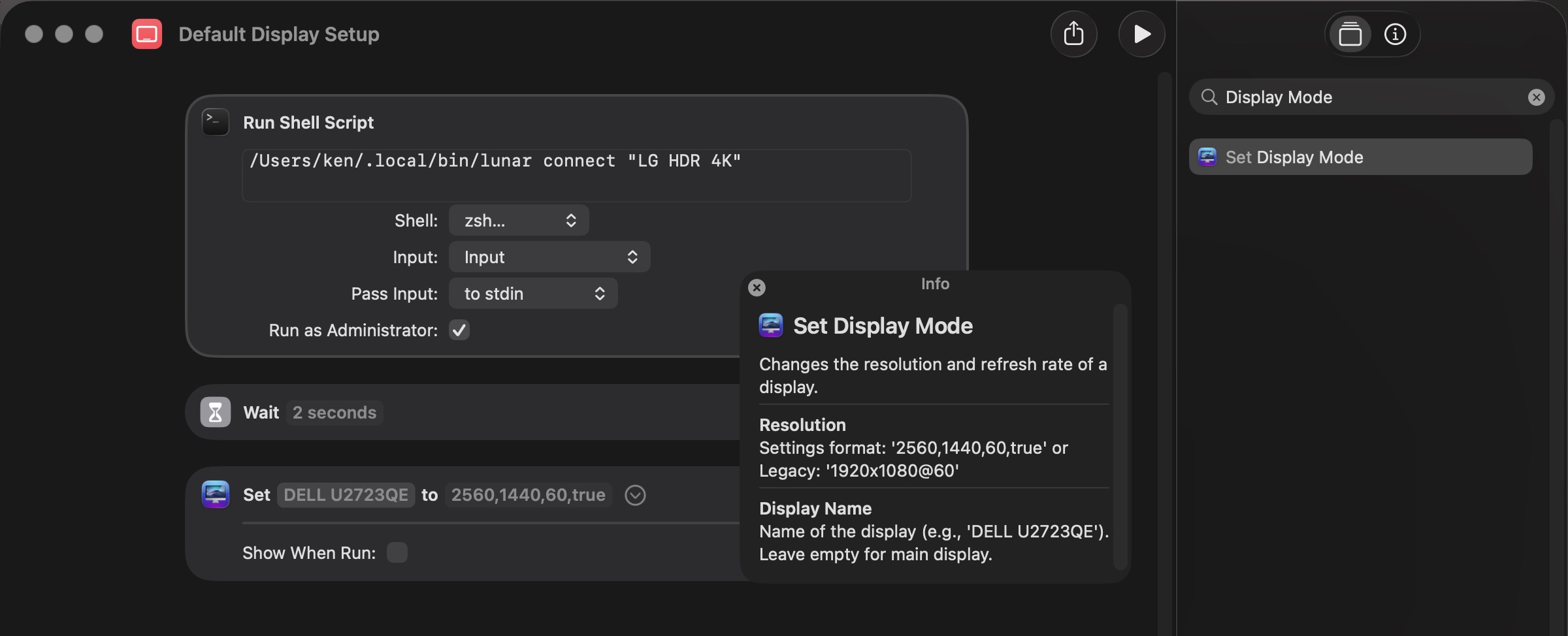This screenshot has height=636, width=1568.
Task: Open the Shell zsh dropdown
Action: click(519, 220)
